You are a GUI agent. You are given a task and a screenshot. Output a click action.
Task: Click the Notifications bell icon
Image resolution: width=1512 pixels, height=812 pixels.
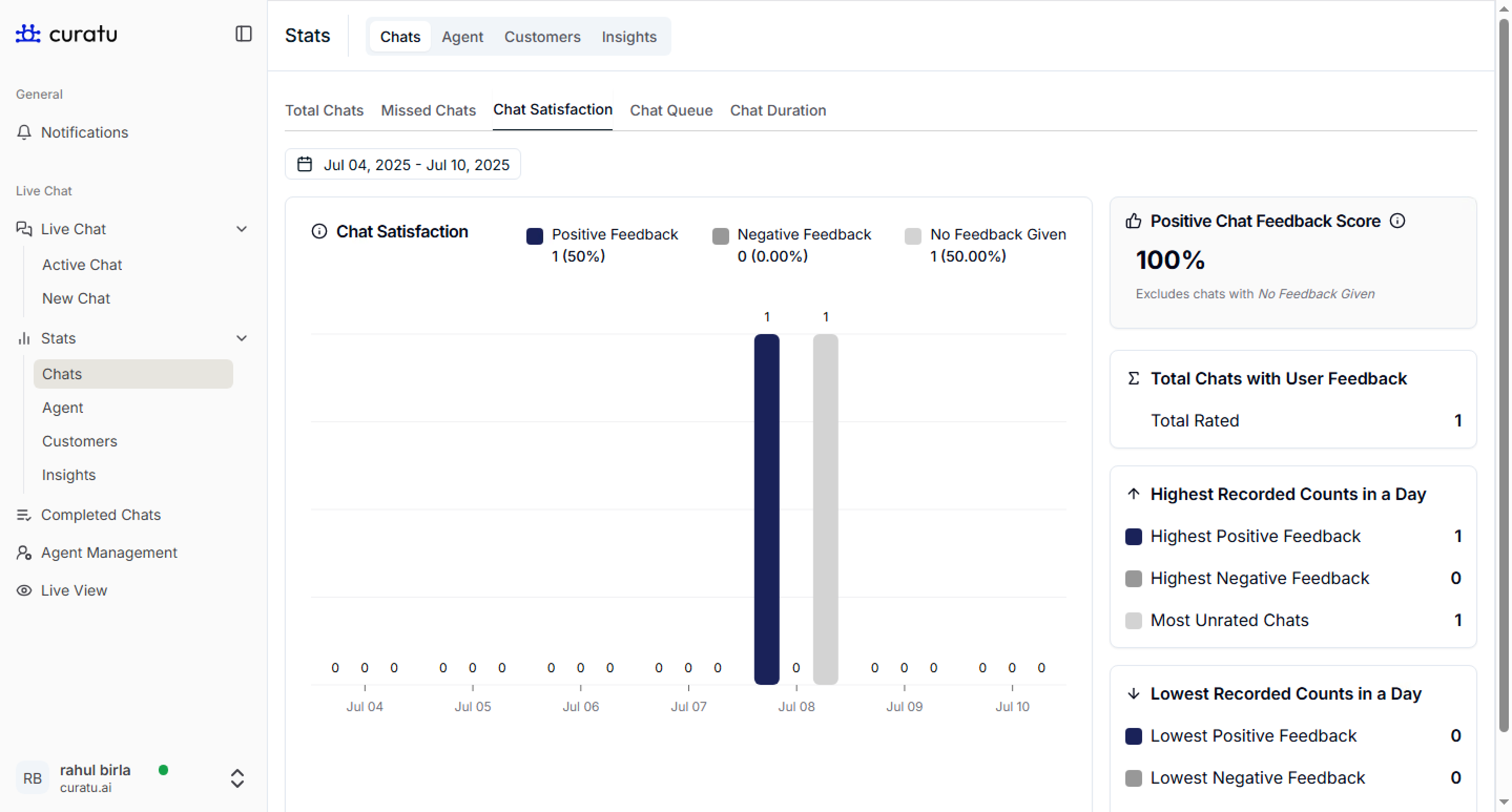24,132
